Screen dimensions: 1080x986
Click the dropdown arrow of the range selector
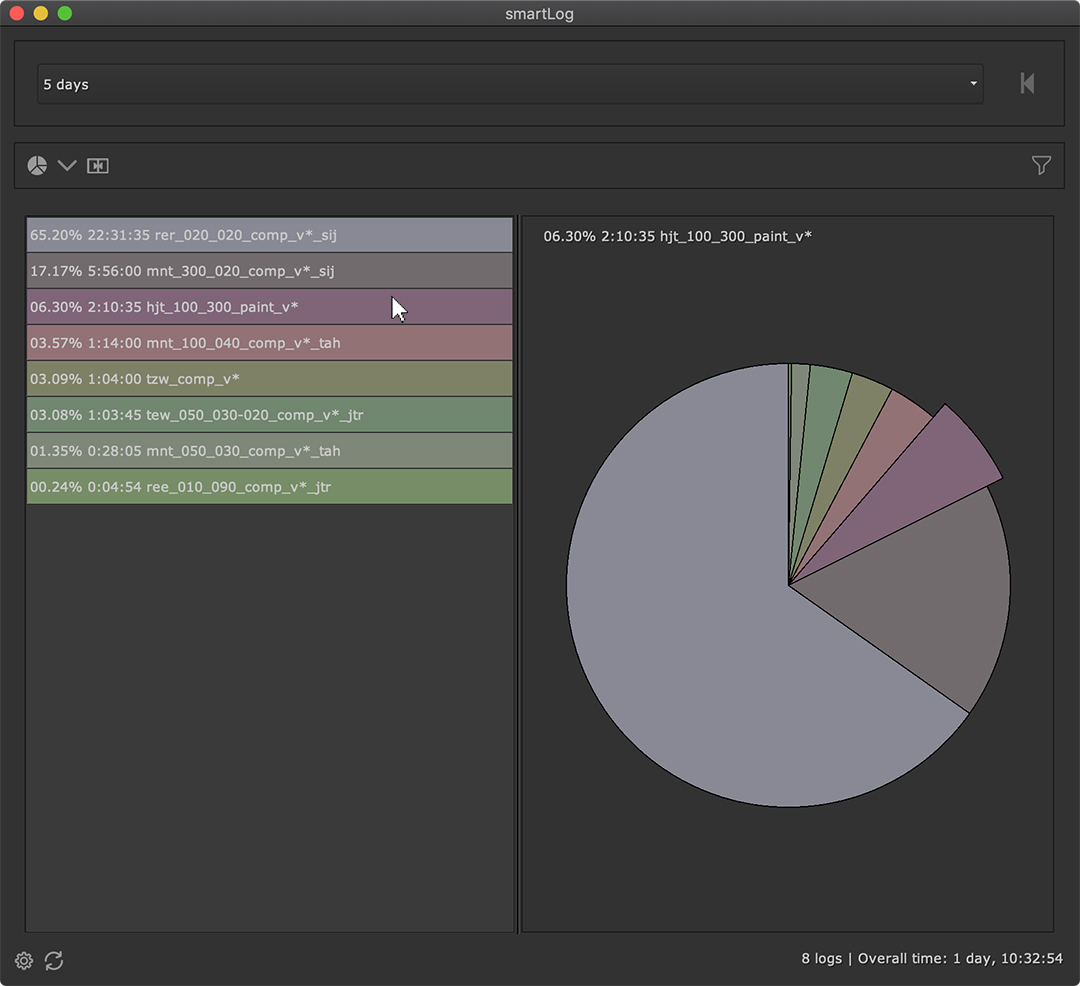tap(973, 84)
